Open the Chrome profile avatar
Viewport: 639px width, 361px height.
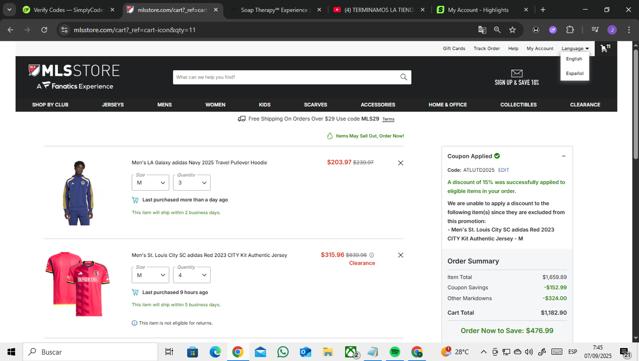[612, 30]
